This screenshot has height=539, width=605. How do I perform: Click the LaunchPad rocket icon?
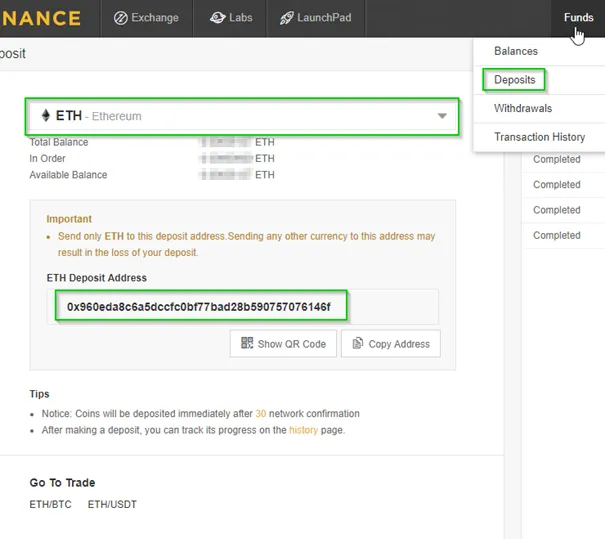click(x=286, y=18)
